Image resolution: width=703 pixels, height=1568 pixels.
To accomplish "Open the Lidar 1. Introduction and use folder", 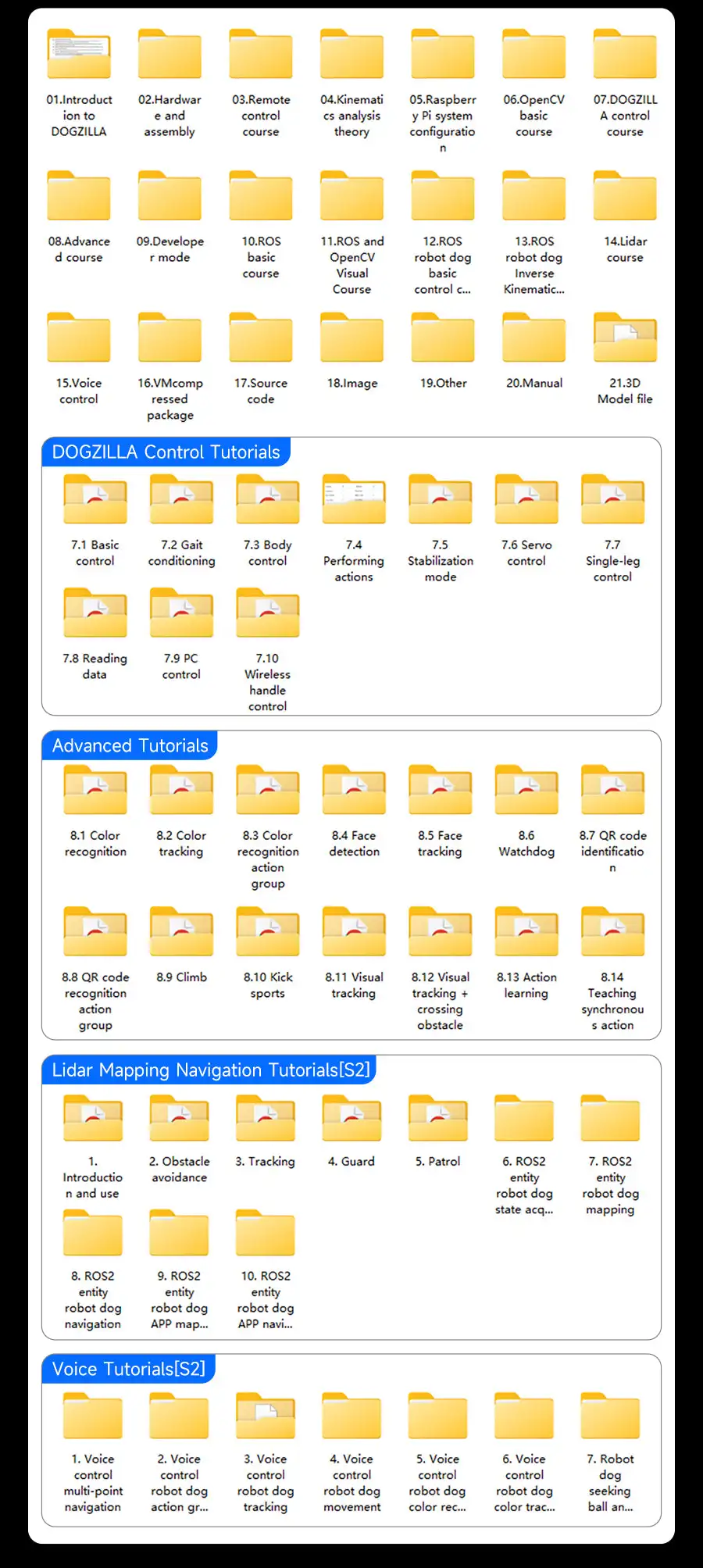I will pyautogui.click(x=93, y=1118).
